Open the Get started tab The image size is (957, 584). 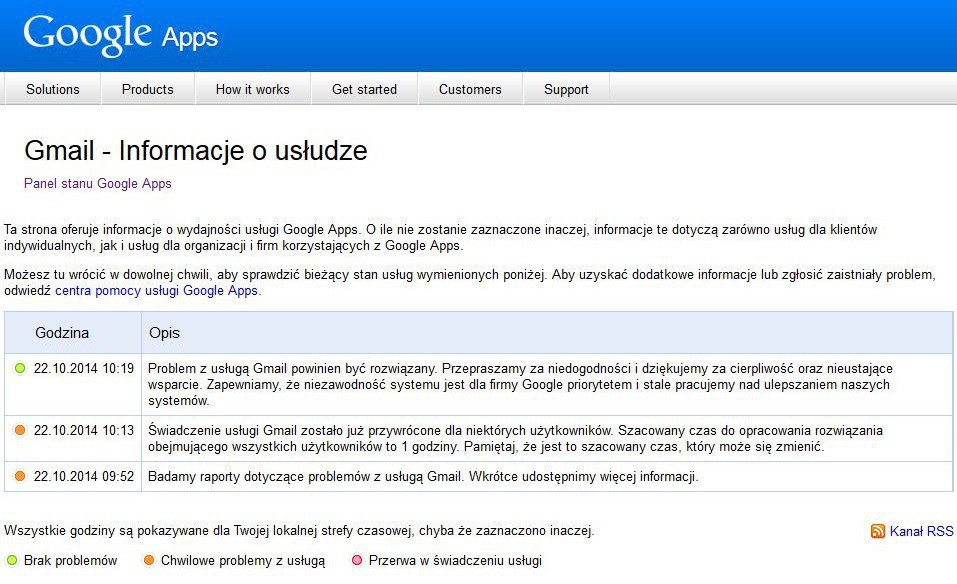[364, 89]
